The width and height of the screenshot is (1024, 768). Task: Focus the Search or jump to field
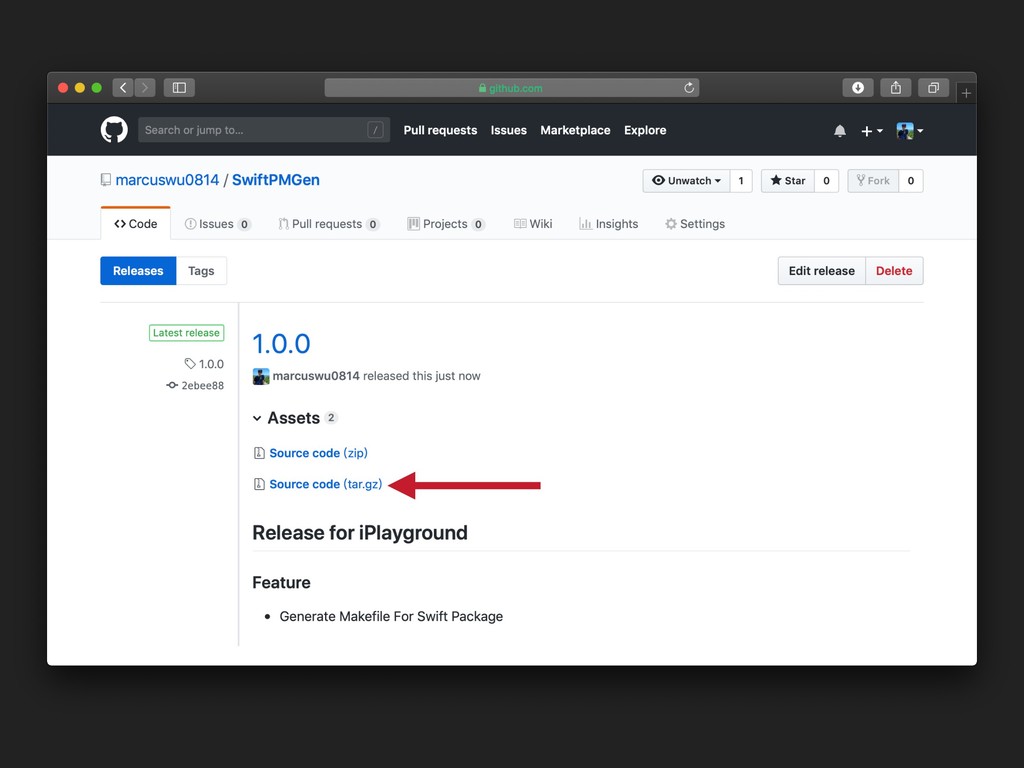tap(264, 130)
